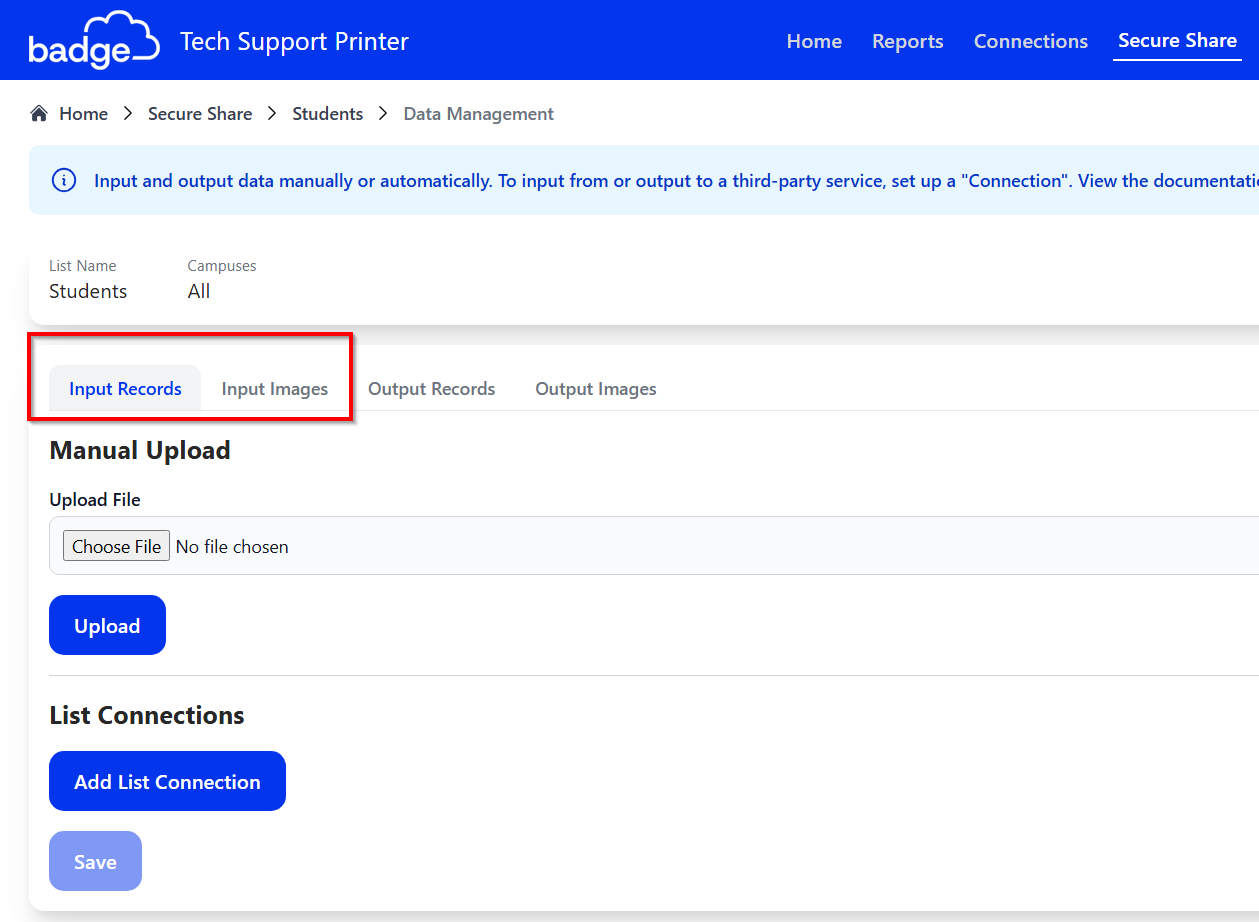Click the blue Upload button
The height and width of the screenshot is (922, 1259).
[x=107, y=625]
